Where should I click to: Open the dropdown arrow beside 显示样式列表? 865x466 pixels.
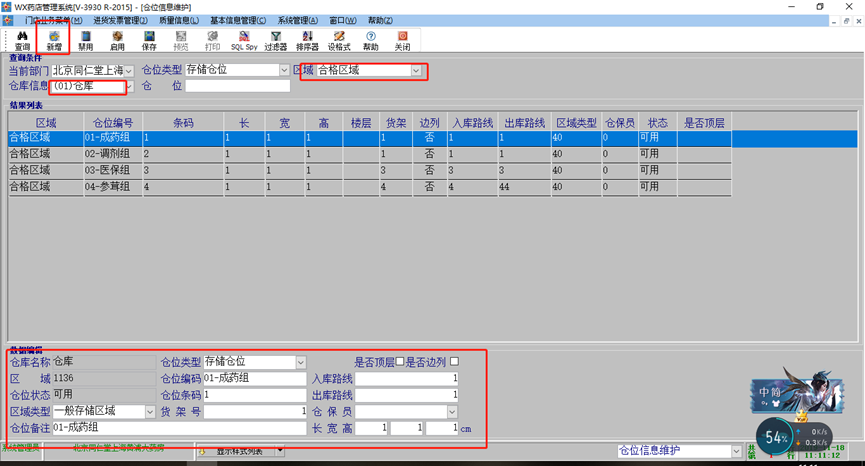(x=280, y=451)
